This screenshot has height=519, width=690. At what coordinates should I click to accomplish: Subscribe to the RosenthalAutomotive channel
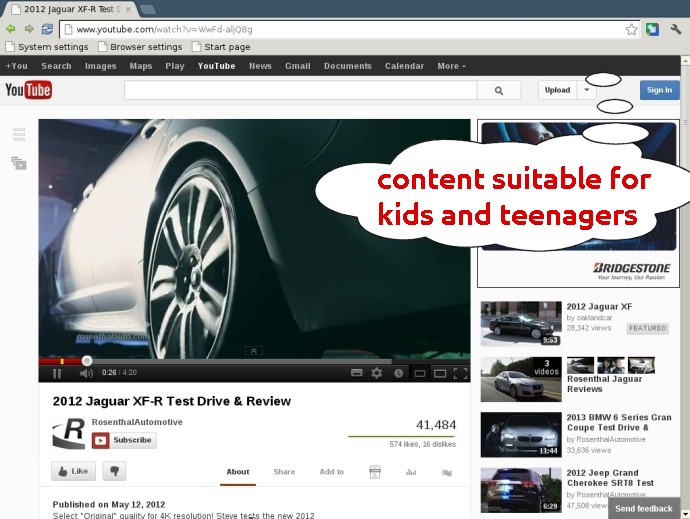click(124, 440)
